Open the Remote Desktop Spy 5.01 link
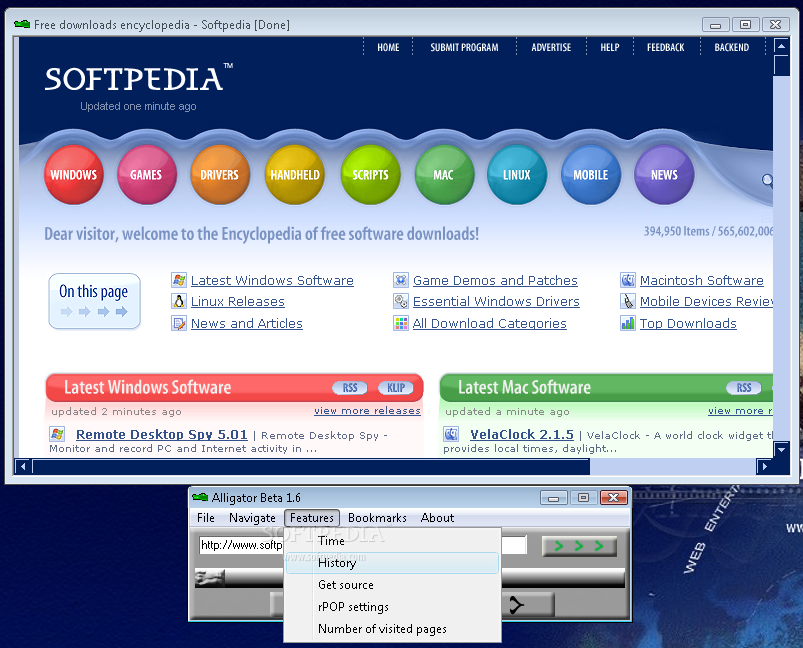 [162, 434]
